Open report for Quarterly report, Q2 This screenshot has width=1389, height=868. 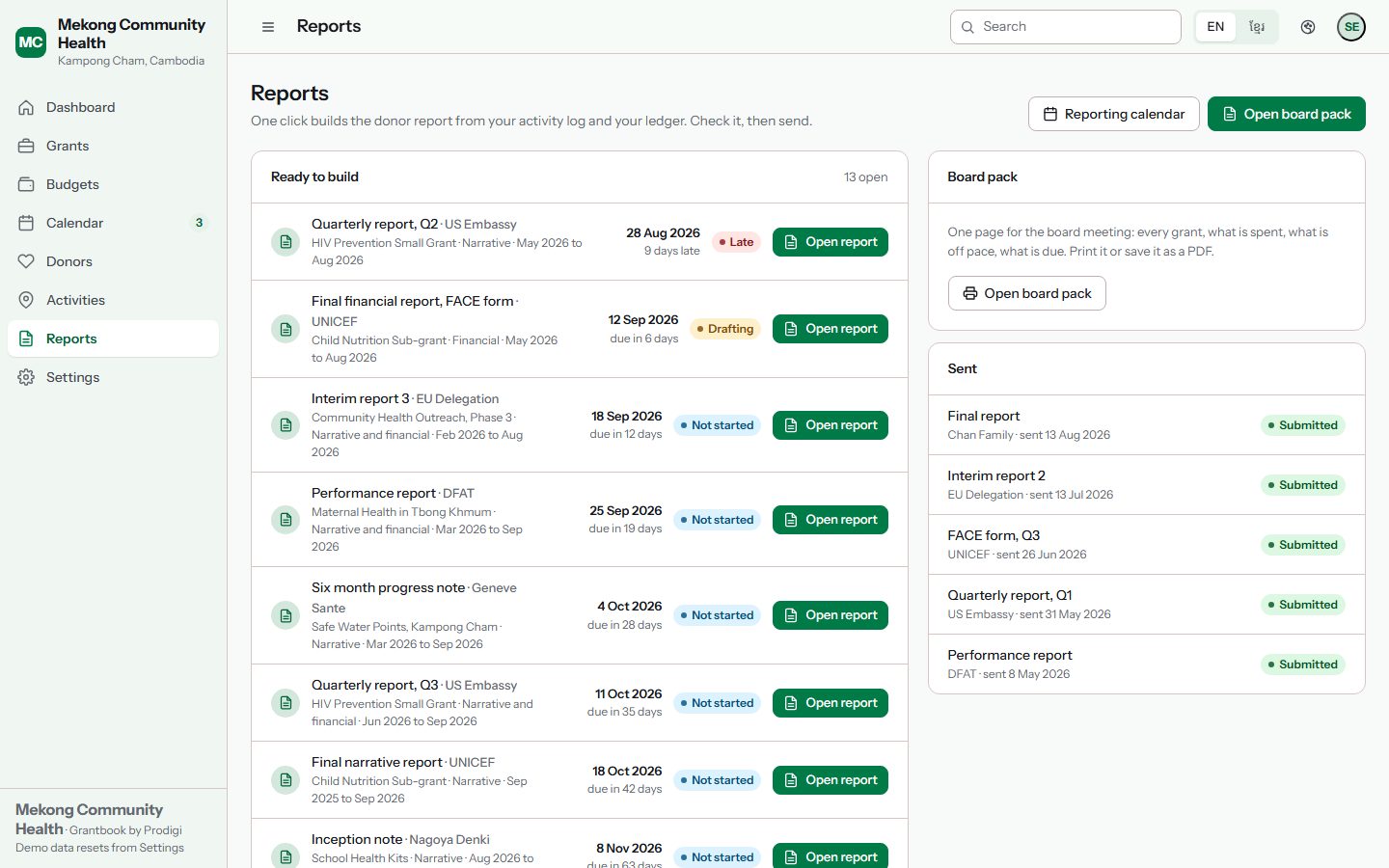[x=831, y=242]
